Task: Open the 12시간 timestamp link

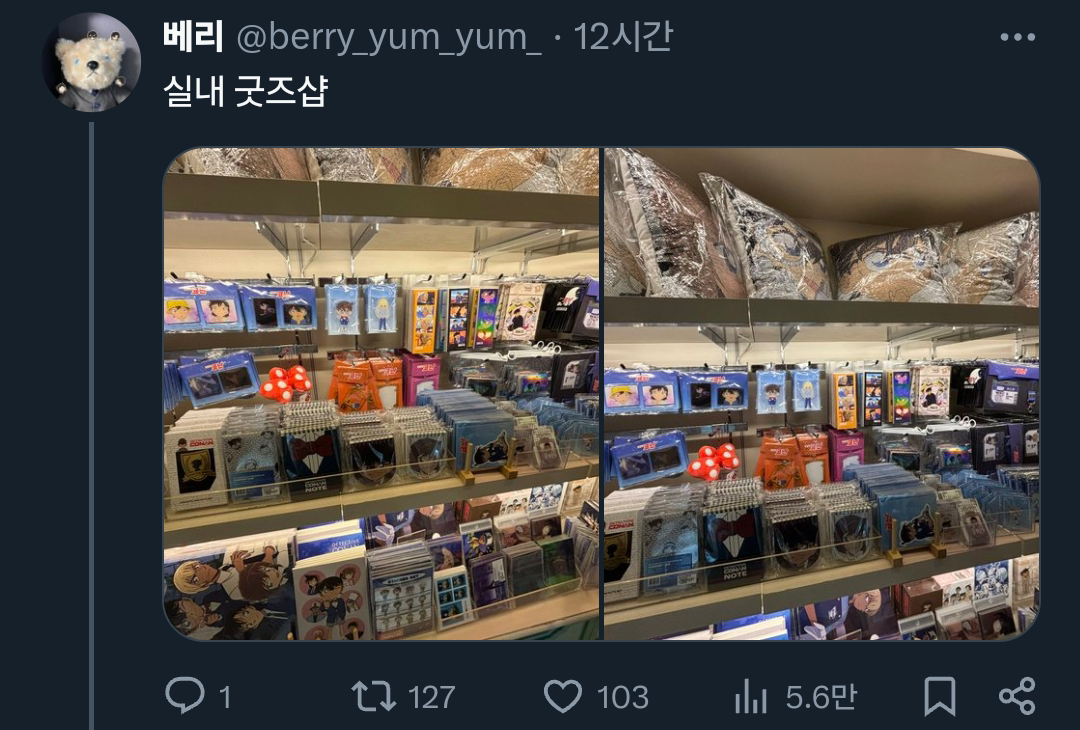Action: (623, 36)
